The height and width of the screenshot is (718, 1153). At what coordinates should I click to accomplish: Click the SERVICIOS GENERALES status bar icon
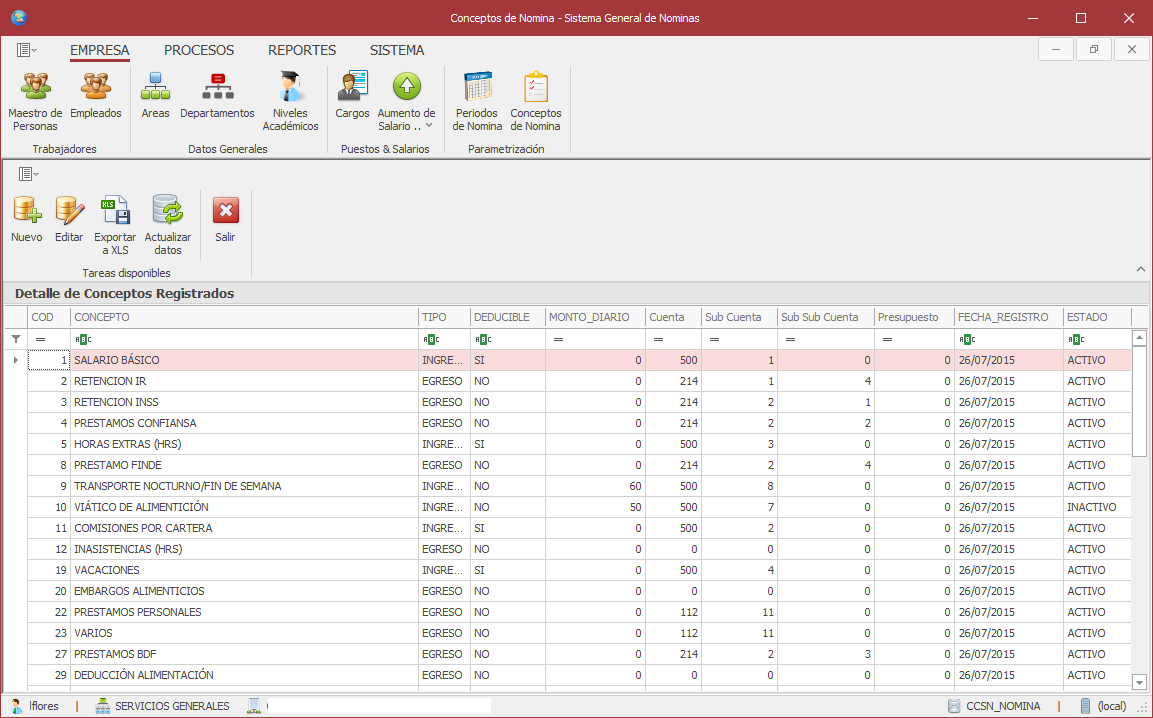[103, 706]
